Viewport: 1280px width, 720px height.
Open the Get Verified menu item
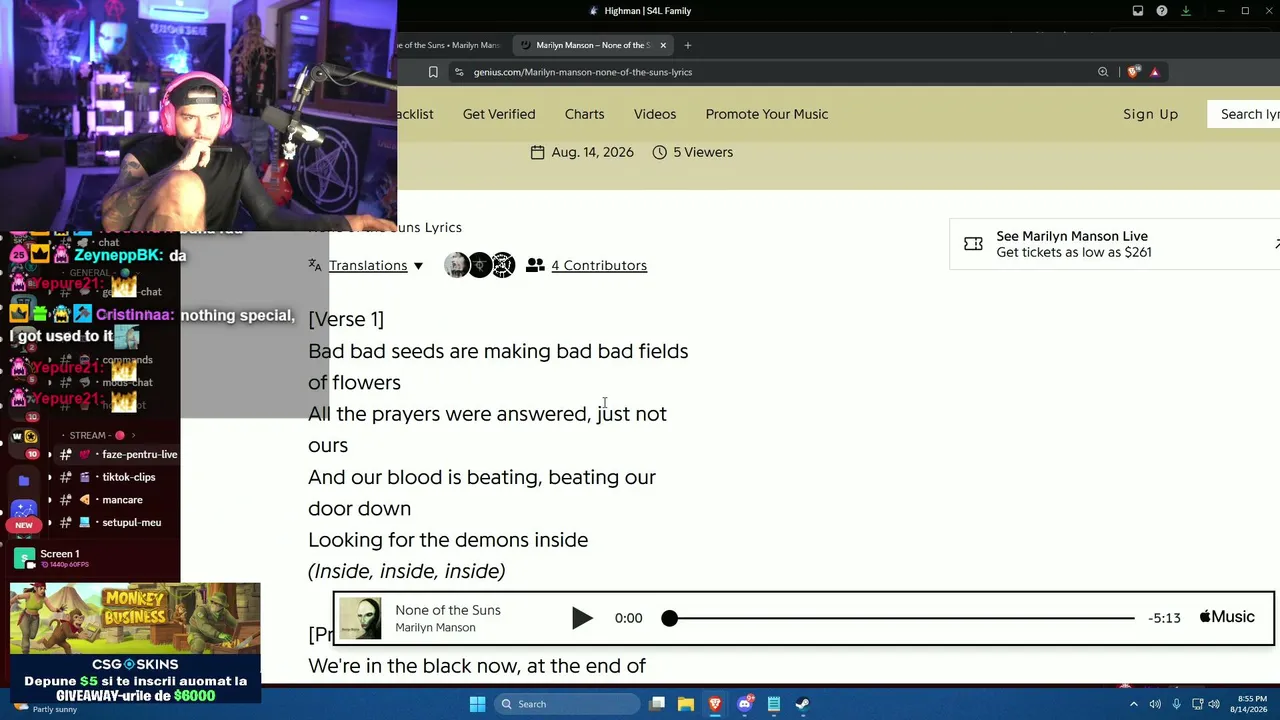[499, 114]
